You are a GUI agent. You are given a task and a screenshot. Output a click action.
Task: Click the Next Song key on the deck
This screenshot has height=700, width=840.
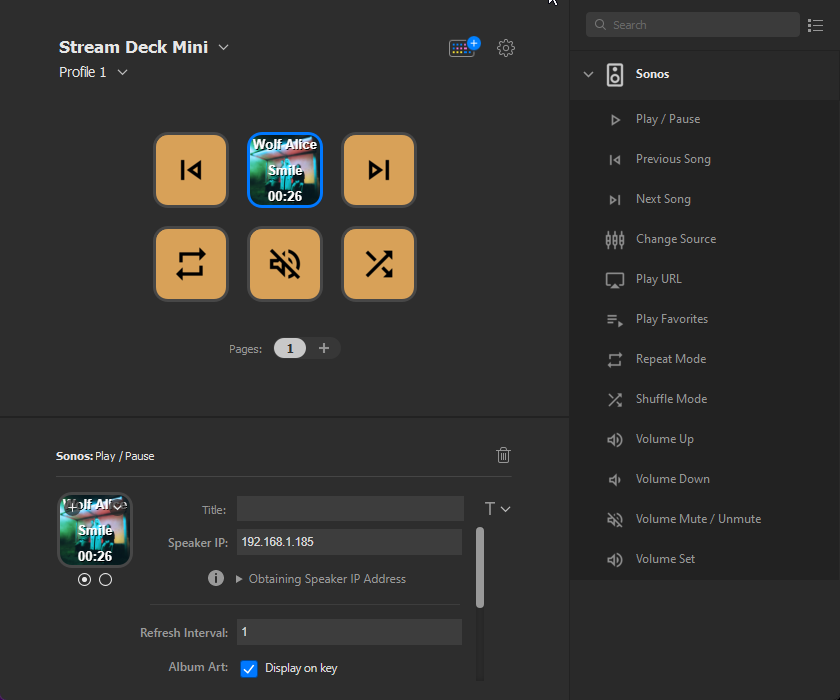[x=379, y=170]
